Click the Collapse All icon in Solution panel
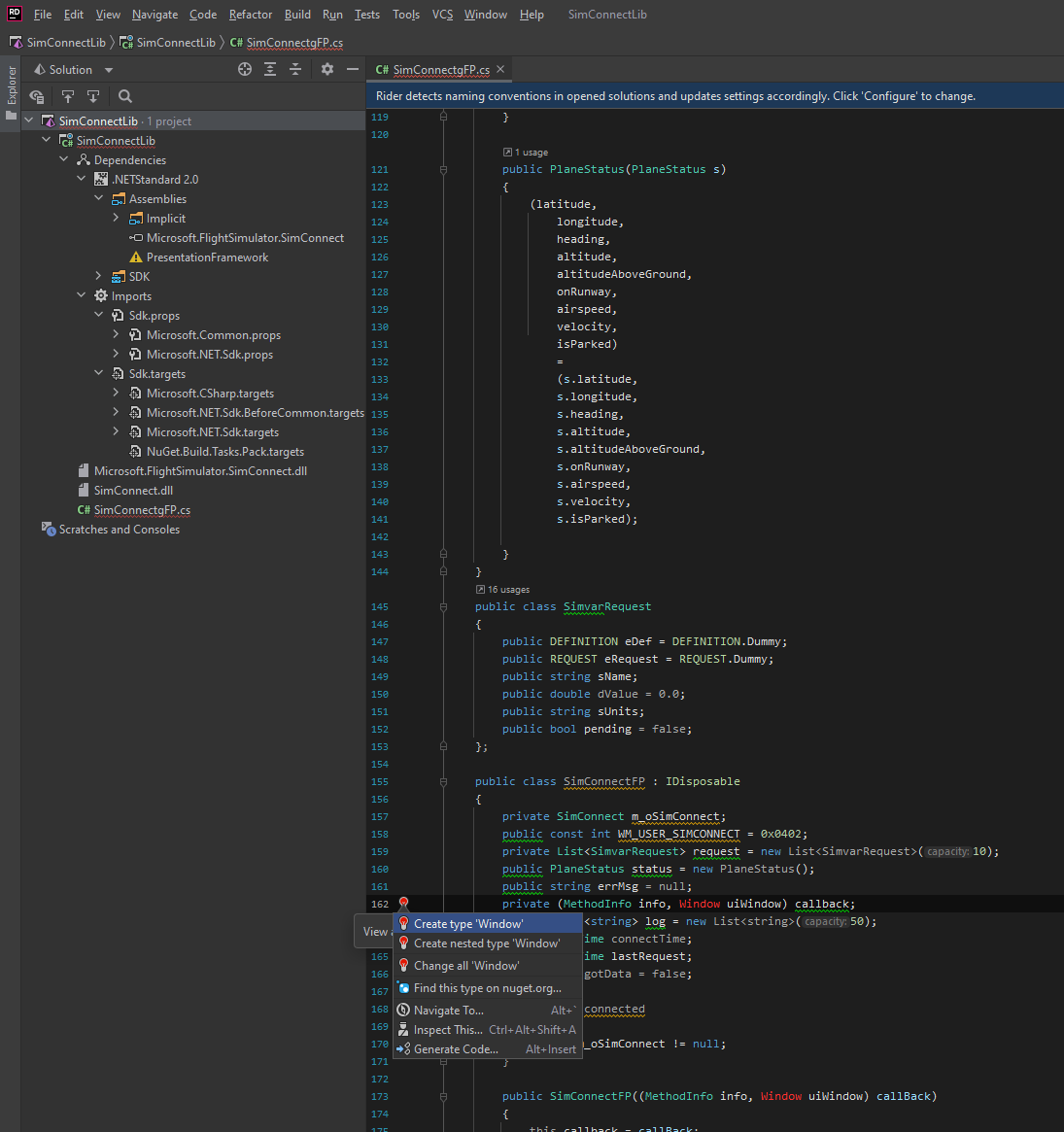The width and height of the screenshot is (1064, 1132). click(x=295, y=69)
